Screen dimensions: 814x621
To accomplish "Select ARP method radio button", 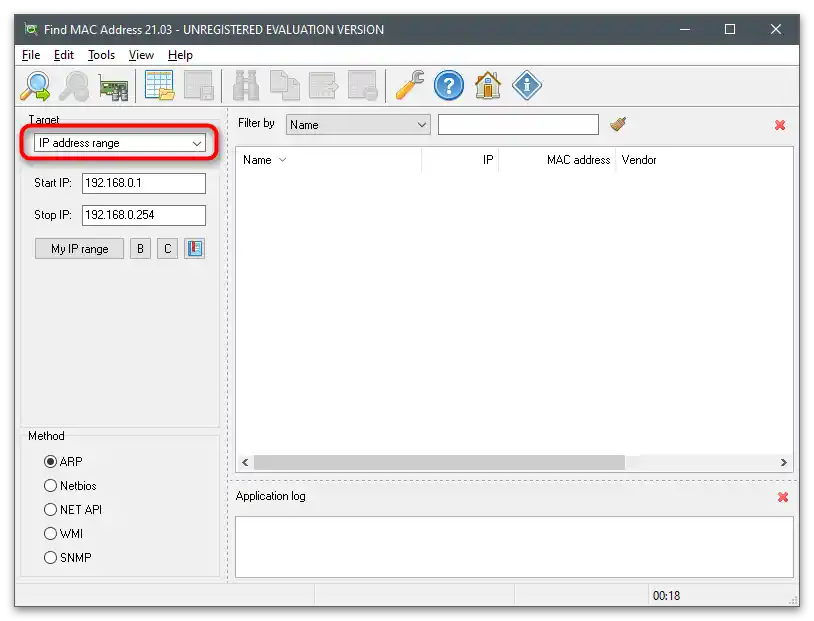I will click(x=50, y=462).
